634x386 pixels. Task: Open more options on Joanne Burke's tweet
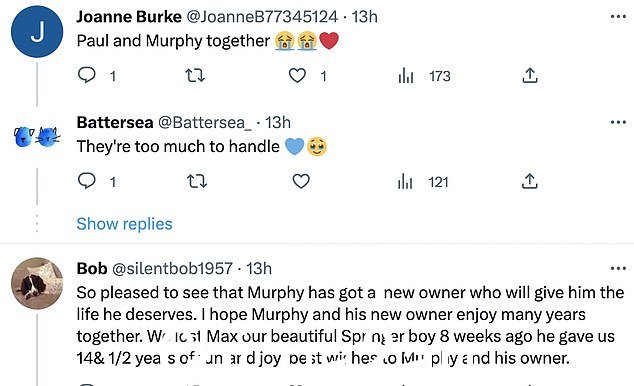click(618, 17)
